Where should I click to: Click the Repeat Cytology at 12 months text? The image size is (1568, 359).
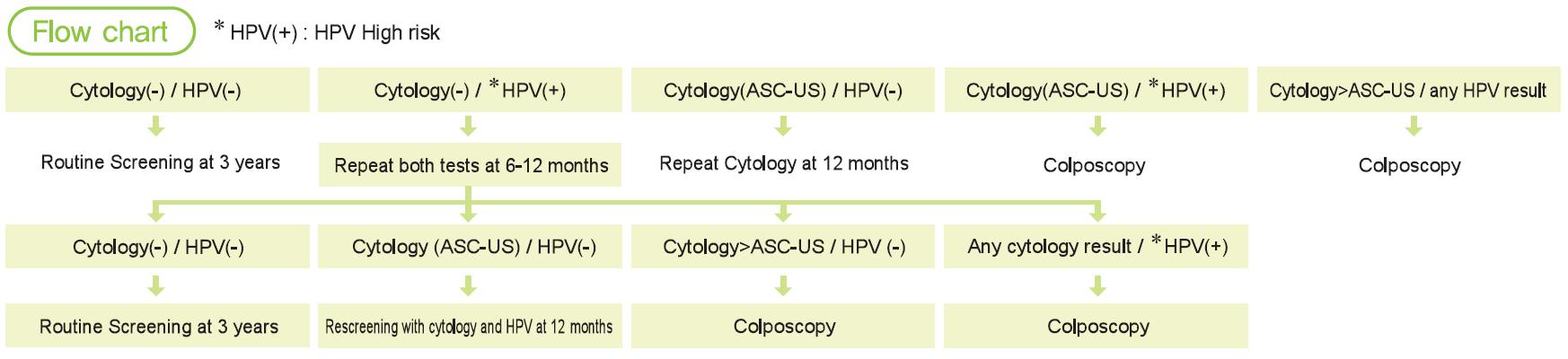click(x=783, y=163)
